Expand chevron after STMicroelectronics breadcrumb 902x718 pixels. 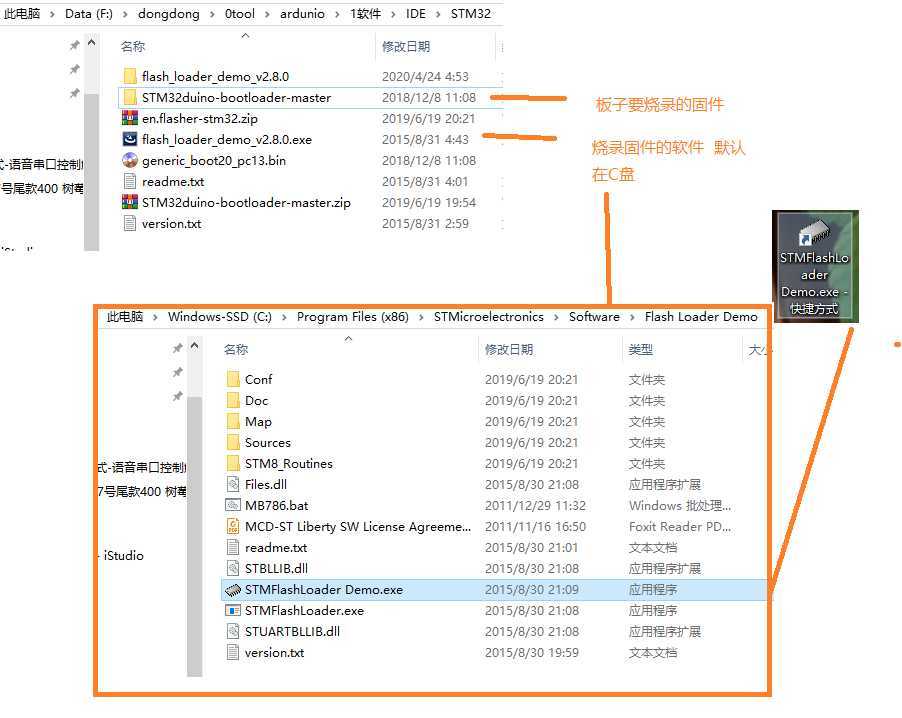(556, 317)
